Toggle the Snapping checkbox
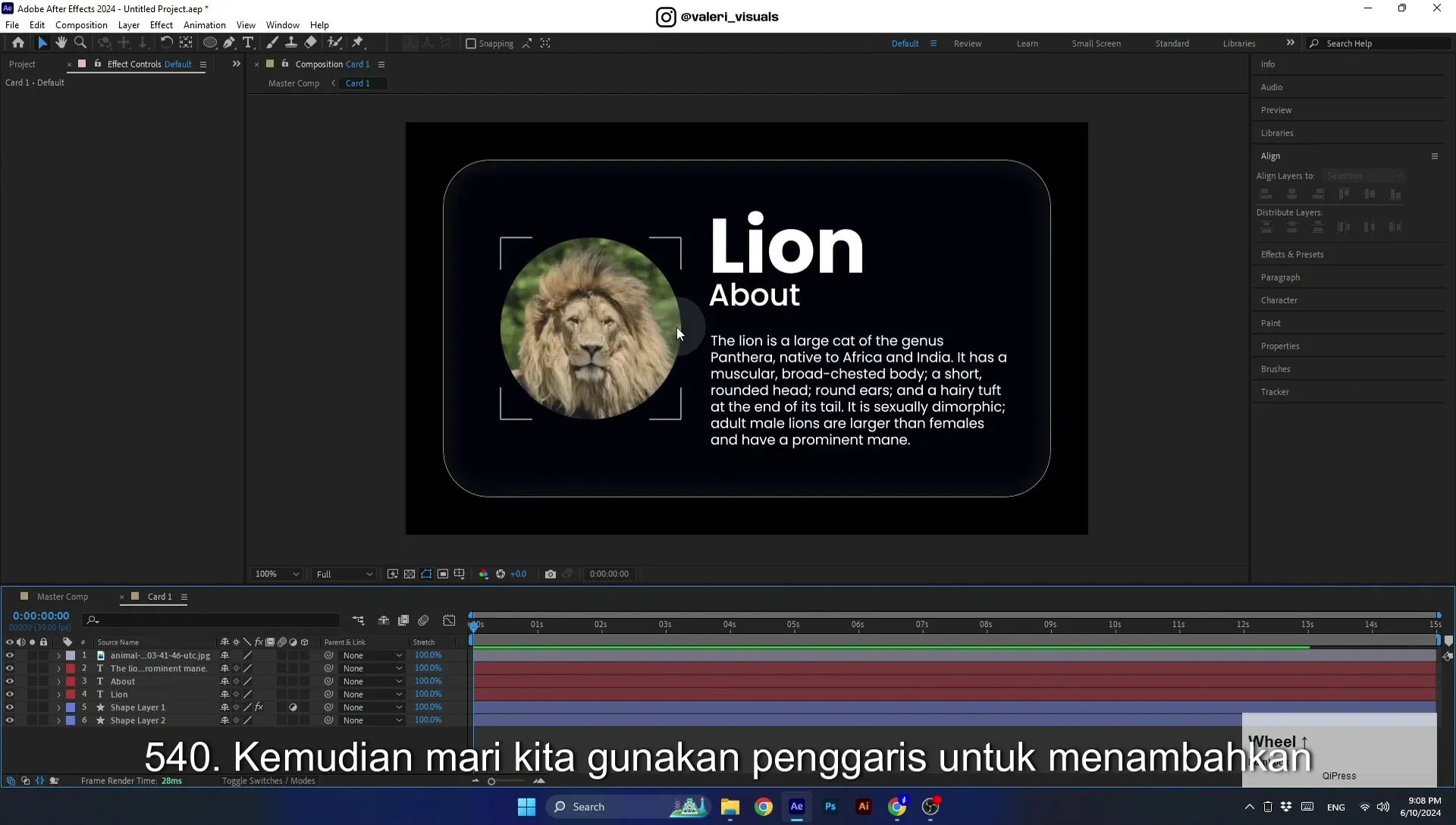This screenshot has width=1456, height=825. pyautogui.click(x=471, y=43)
